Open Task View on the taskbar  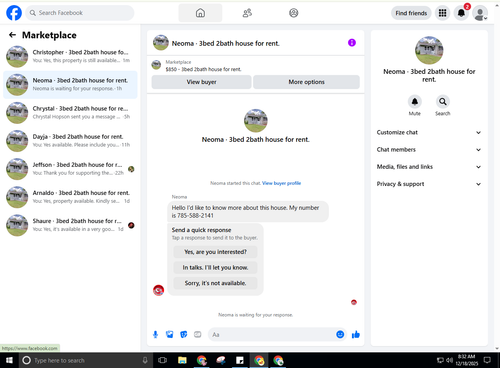(x=162, y=360)
